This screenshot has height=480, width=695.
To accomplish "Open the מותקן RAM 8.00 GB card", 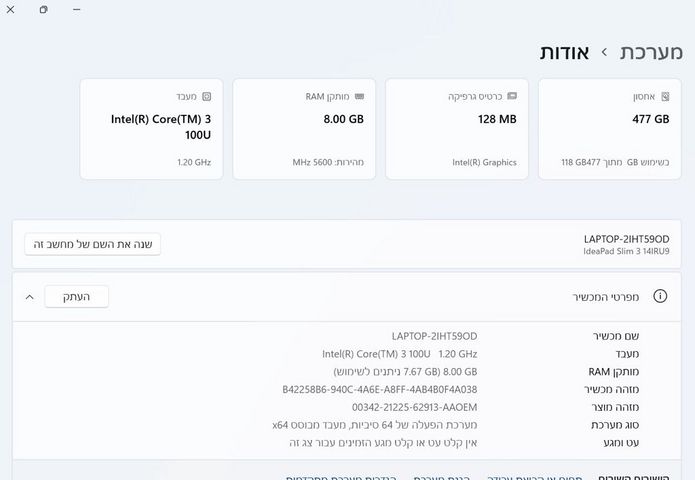I will tap(304, 129).
